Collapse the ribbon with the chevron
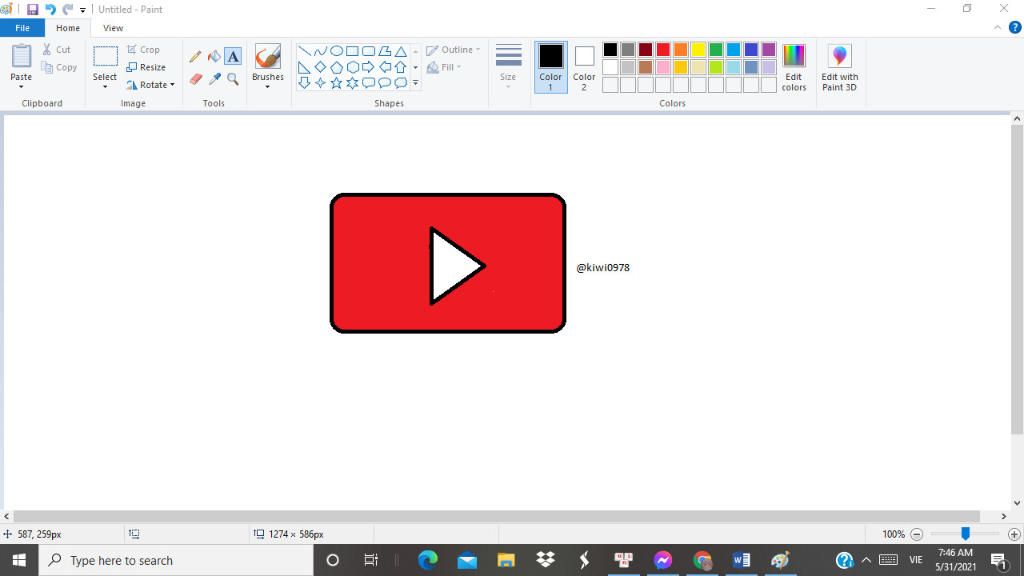Image resolution: width=1024 pixels, height=576 pixels. 997,27
